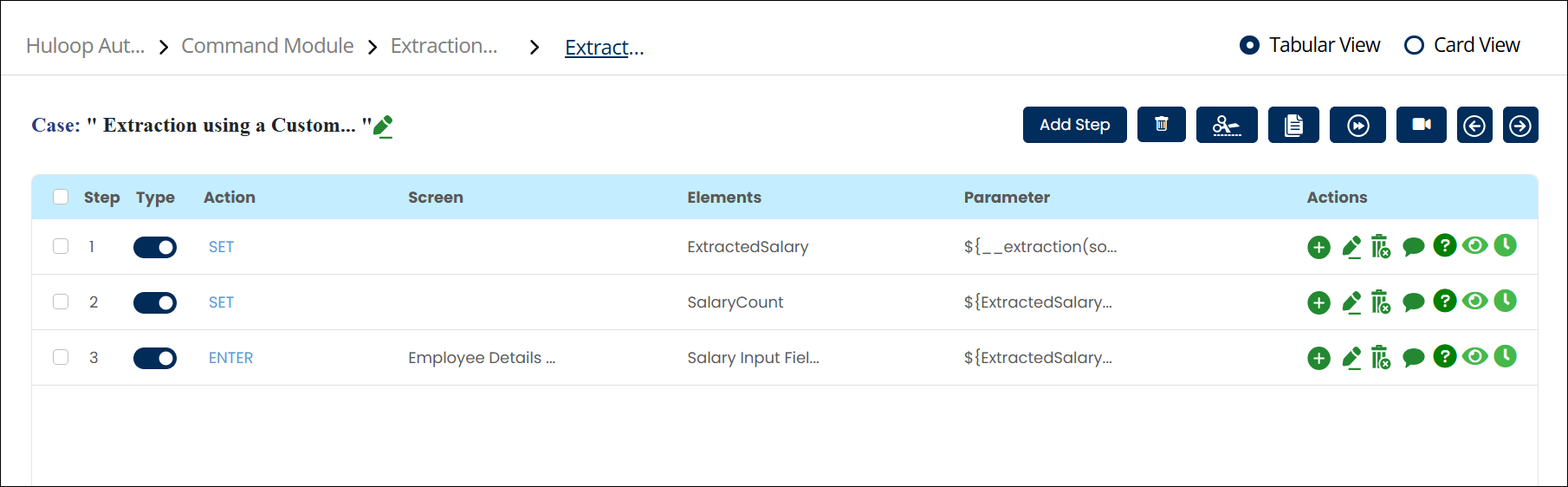Click the document copy icon button

point(1293,125)
